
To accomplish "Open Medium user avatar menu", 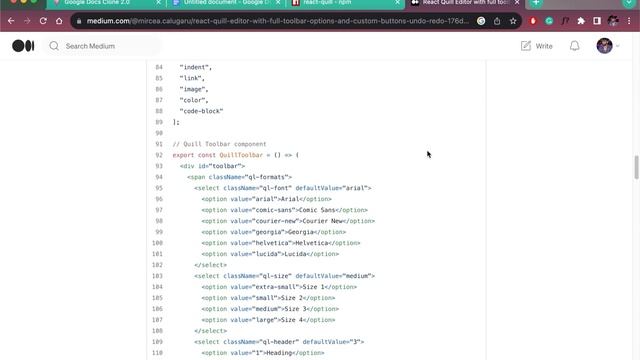I will pyautogui.click(x=604, y=46).
